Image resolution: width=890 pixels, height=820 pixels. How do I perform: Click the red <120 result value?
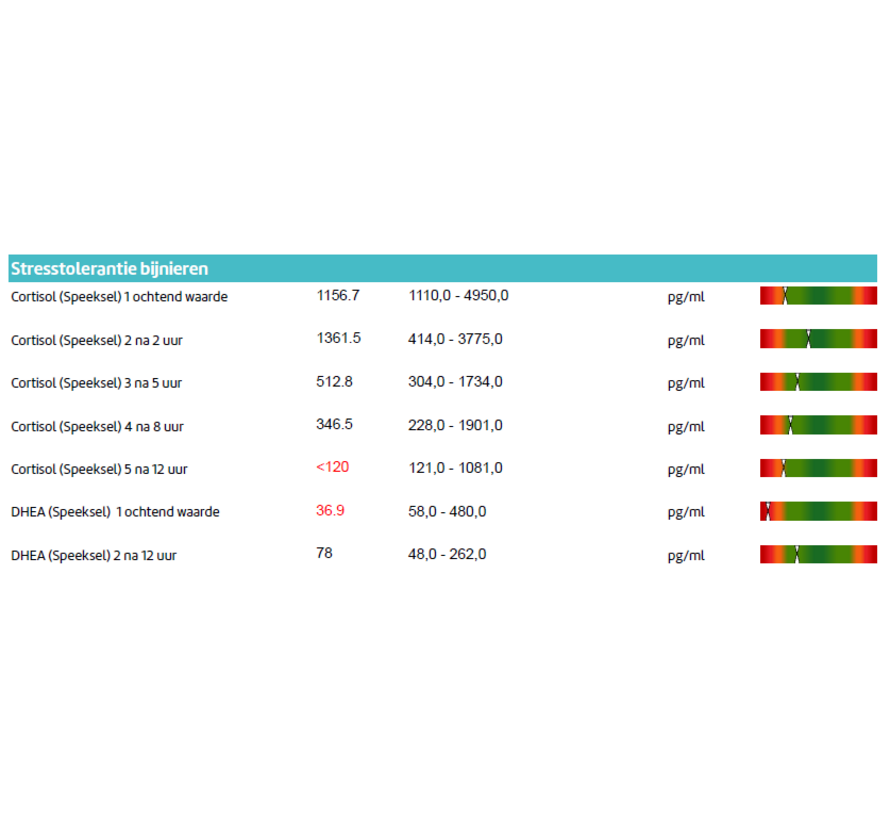click(x=332, y=467)
